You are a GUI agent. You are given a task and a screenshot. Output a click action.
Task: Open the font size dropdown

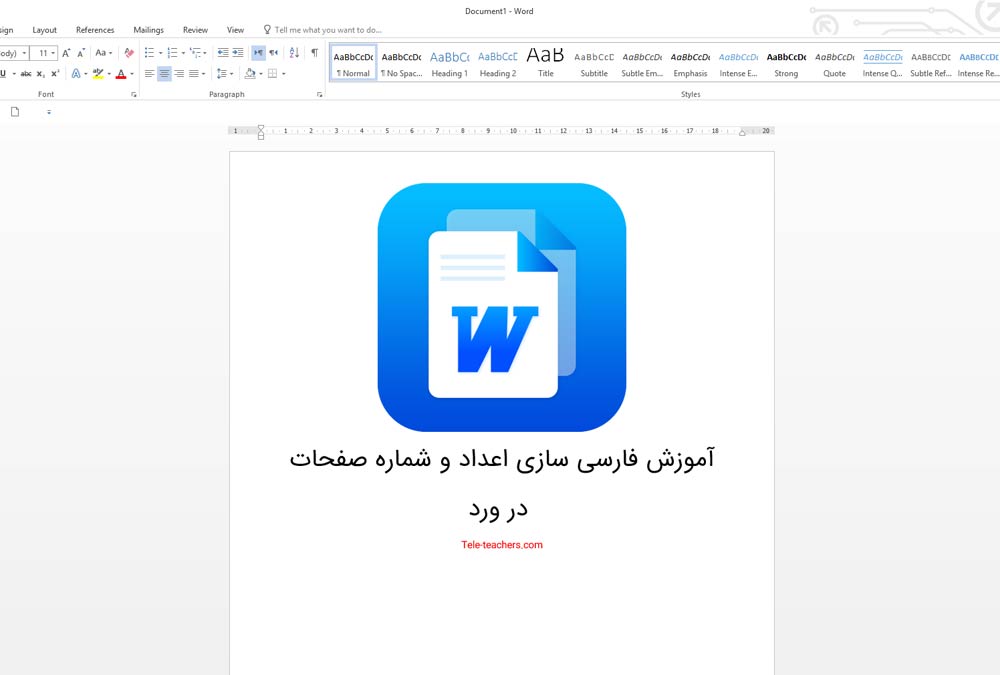click(x=53, y=53)
